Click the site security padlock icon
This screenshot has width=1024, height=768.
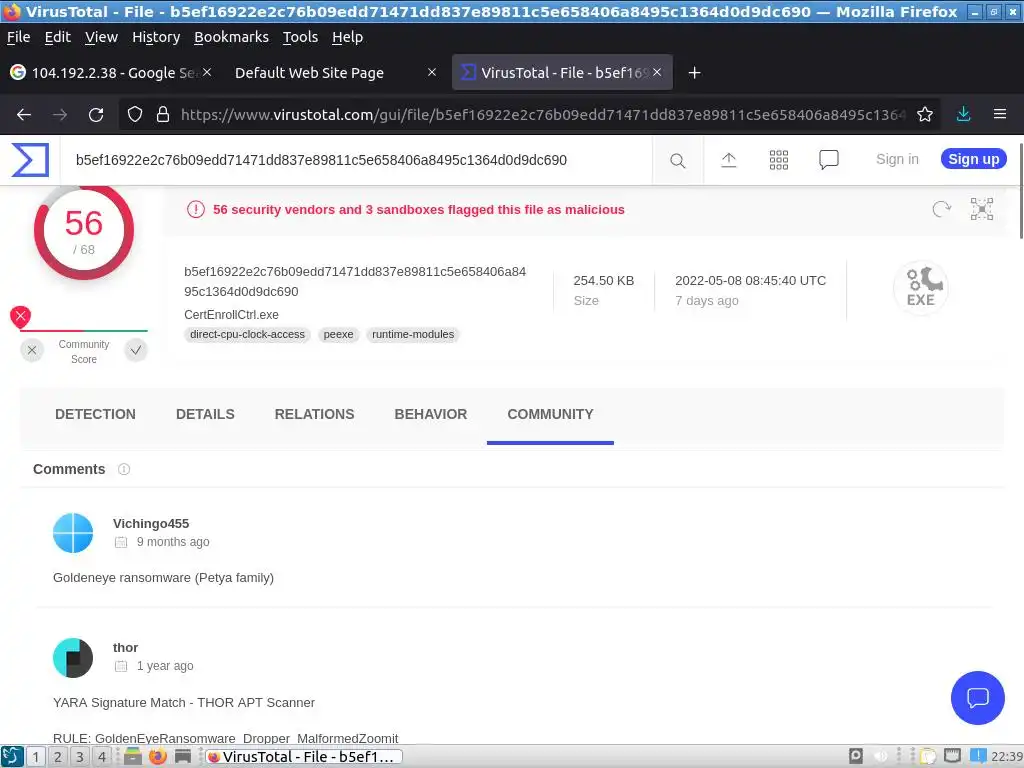(x=163, y=115)
